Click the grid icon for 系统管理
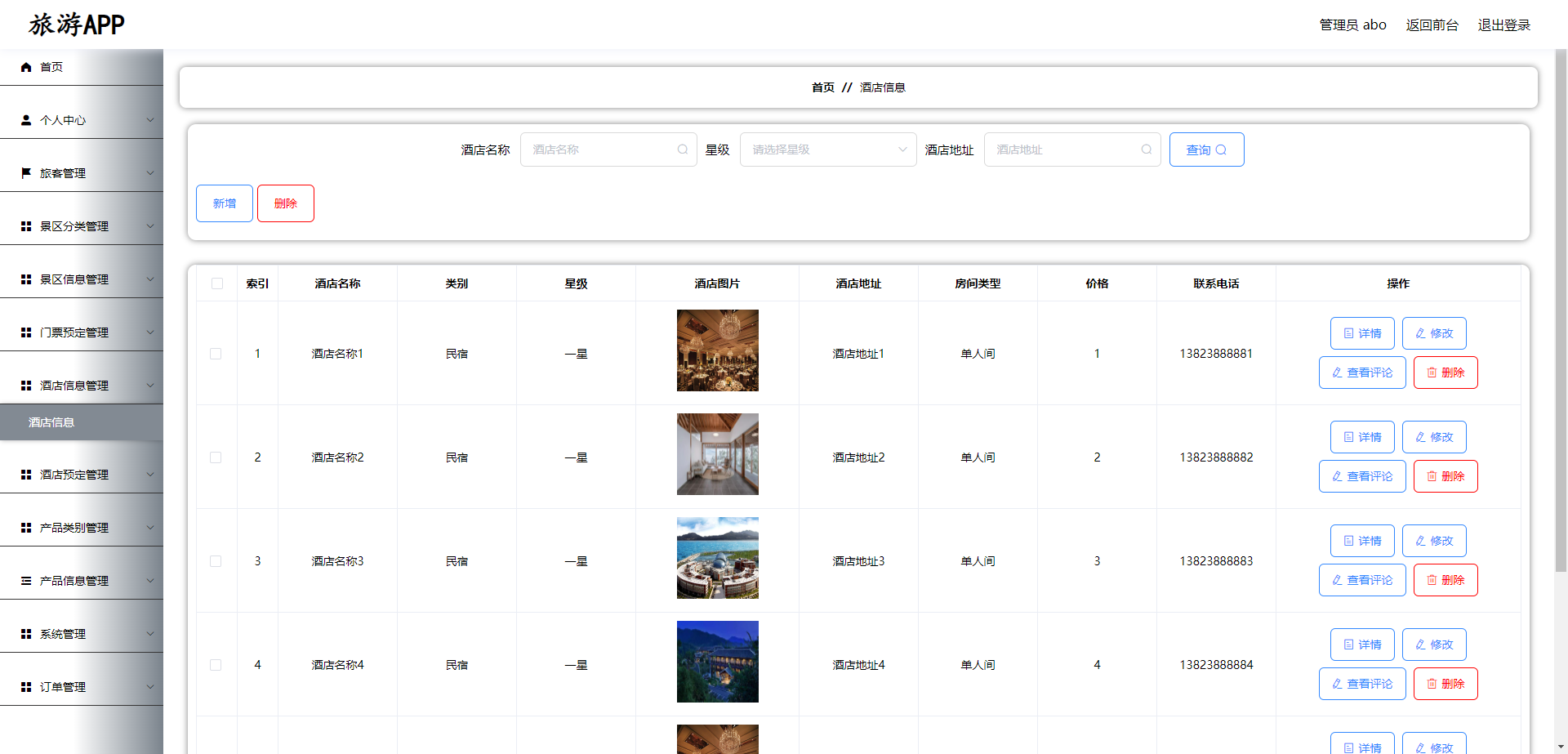Viewport: 1568px width, 754px height. pyautogui.click(x=25, y=633)
